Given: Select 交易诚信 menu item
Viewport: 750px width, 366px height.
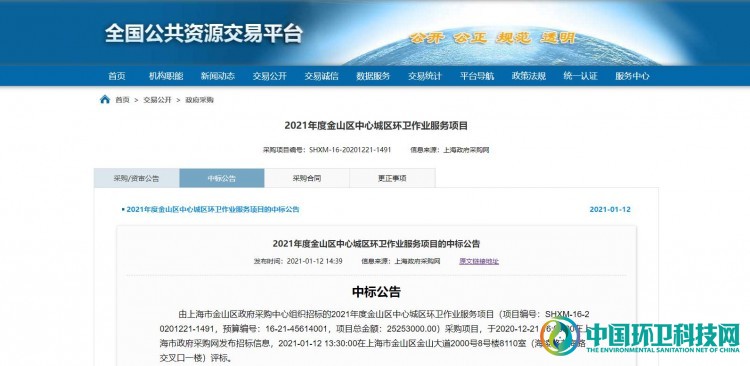Looking at the screenshot, I should click(x=321, y=76).
